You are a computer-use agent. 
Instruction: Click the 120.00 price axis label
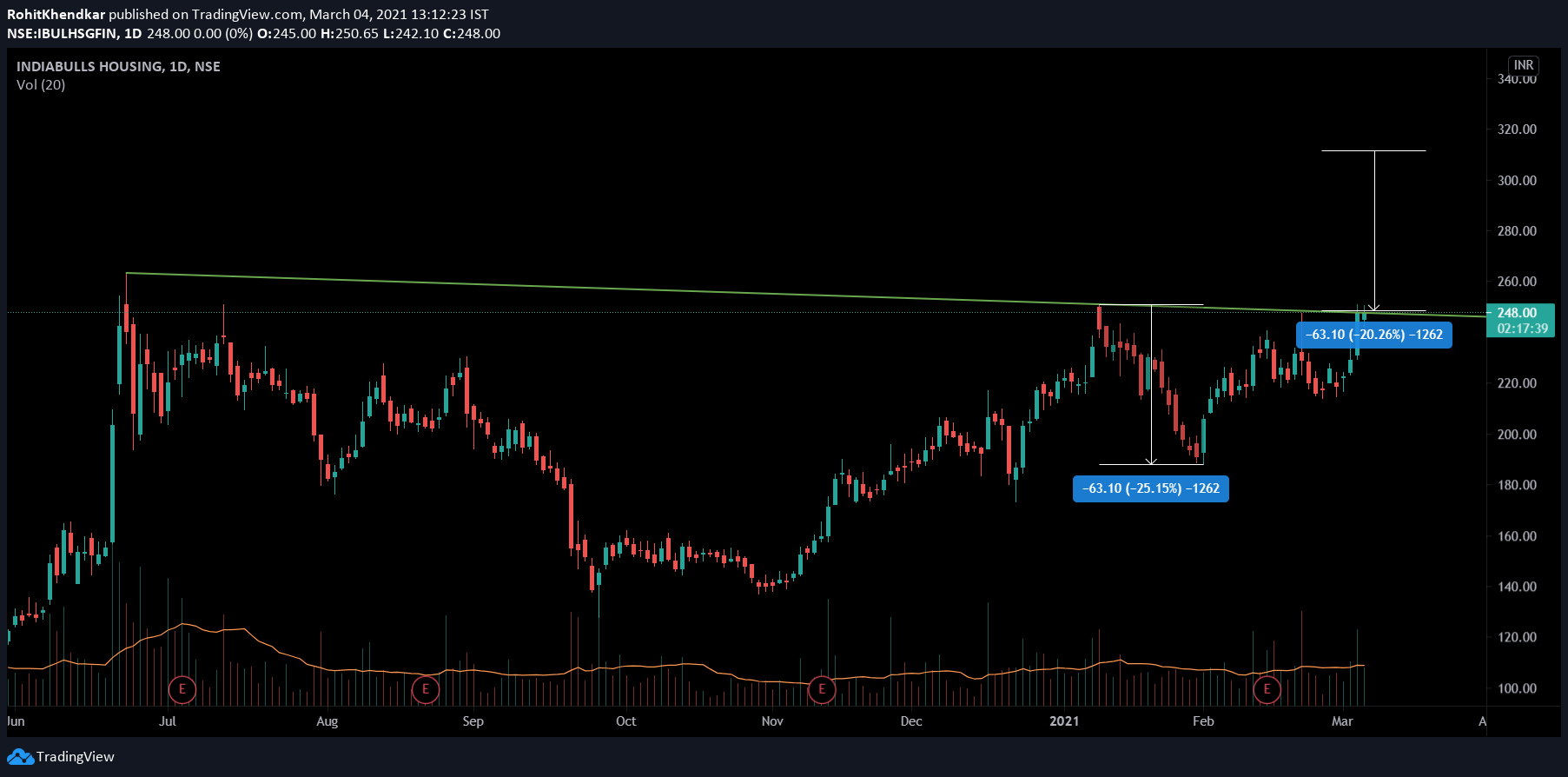pyautogui.click(x=1517, y=637)
